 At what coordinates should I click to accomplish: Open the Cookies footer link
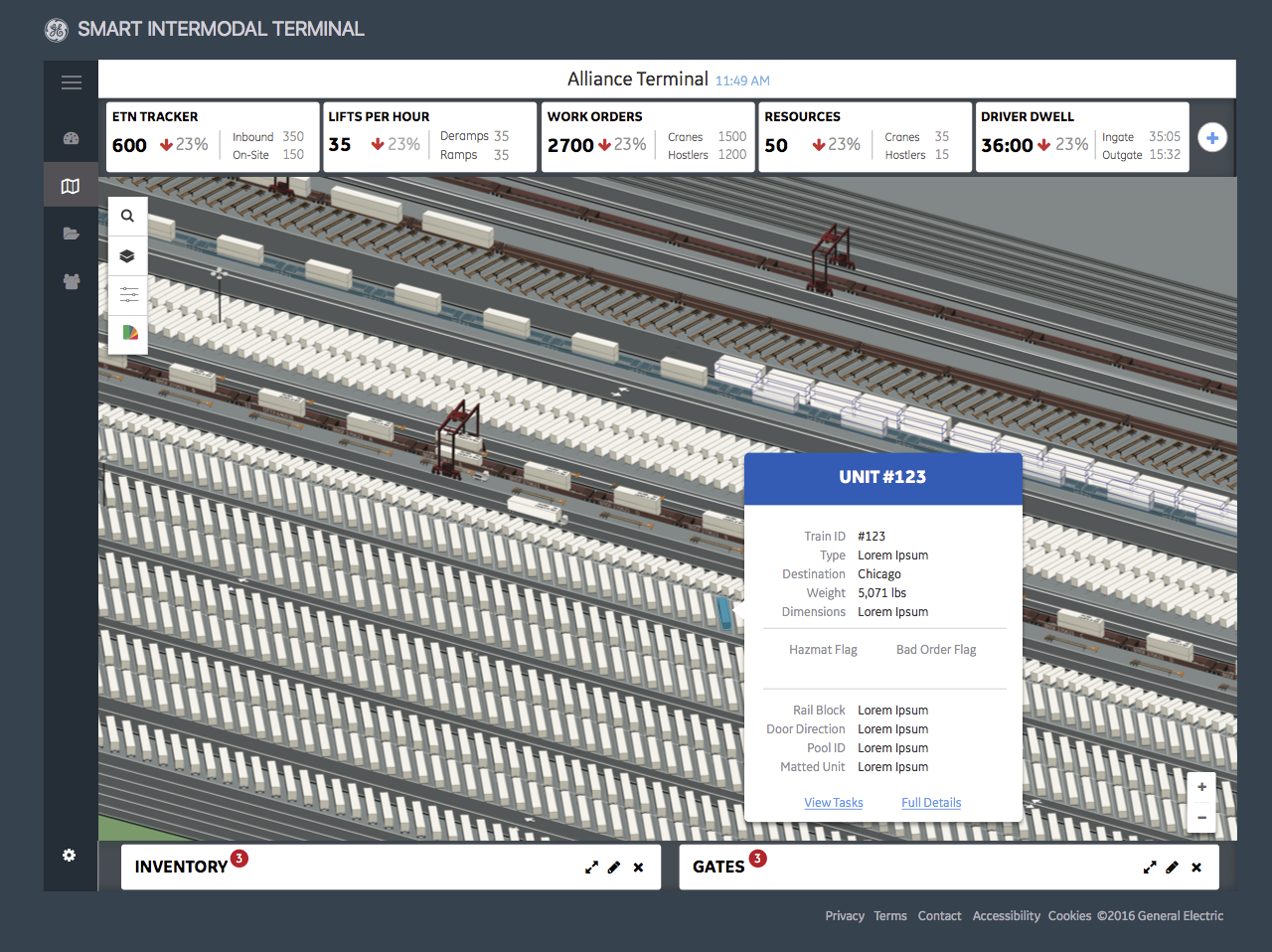[1069, 916]
